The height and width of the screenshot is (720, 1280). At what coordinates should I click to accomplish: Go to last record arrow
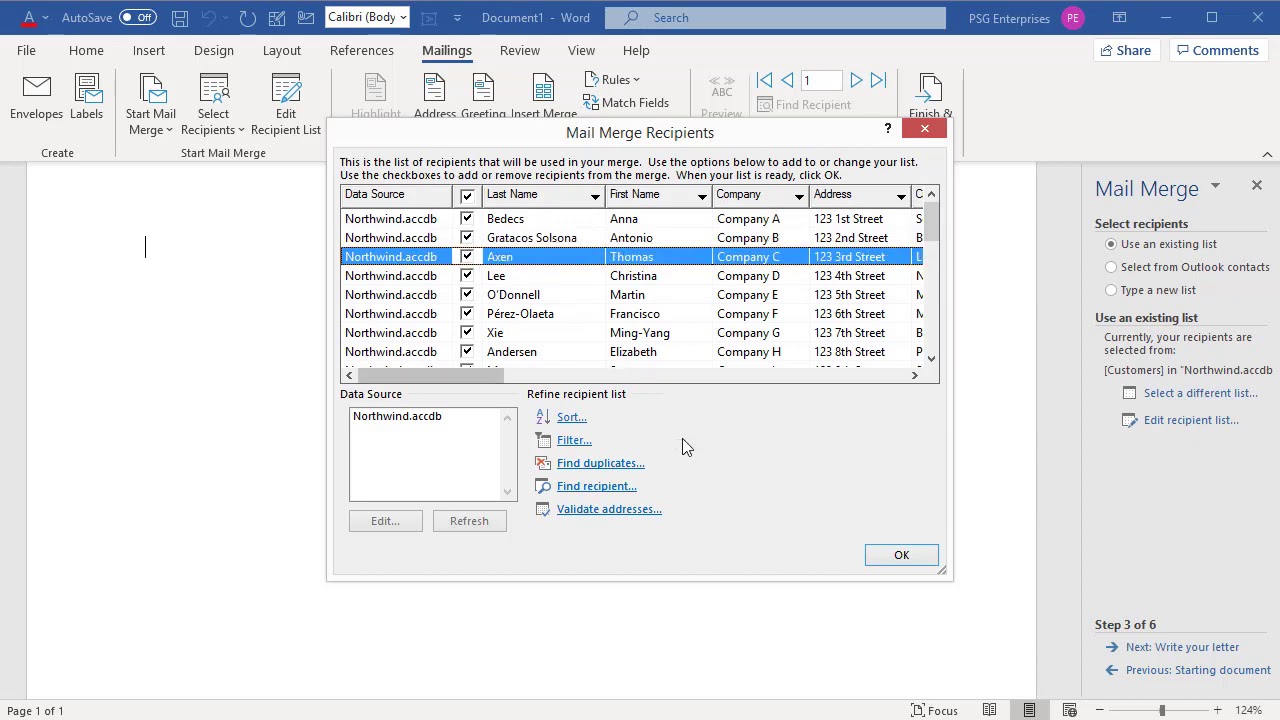pyautogui.click(x=878, y=80)
